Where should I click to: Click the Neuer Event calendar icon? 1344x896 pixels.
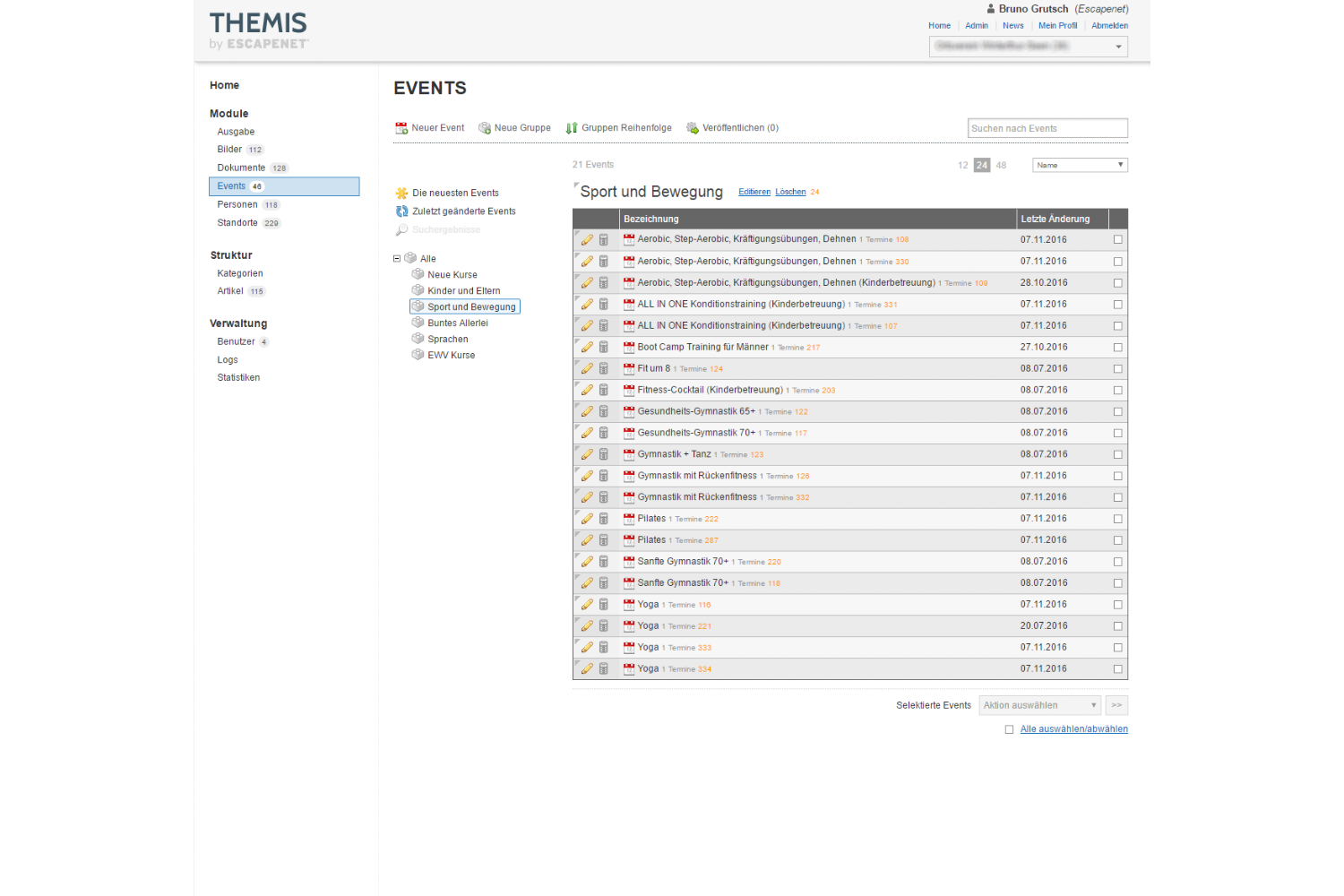pos(401,128)
